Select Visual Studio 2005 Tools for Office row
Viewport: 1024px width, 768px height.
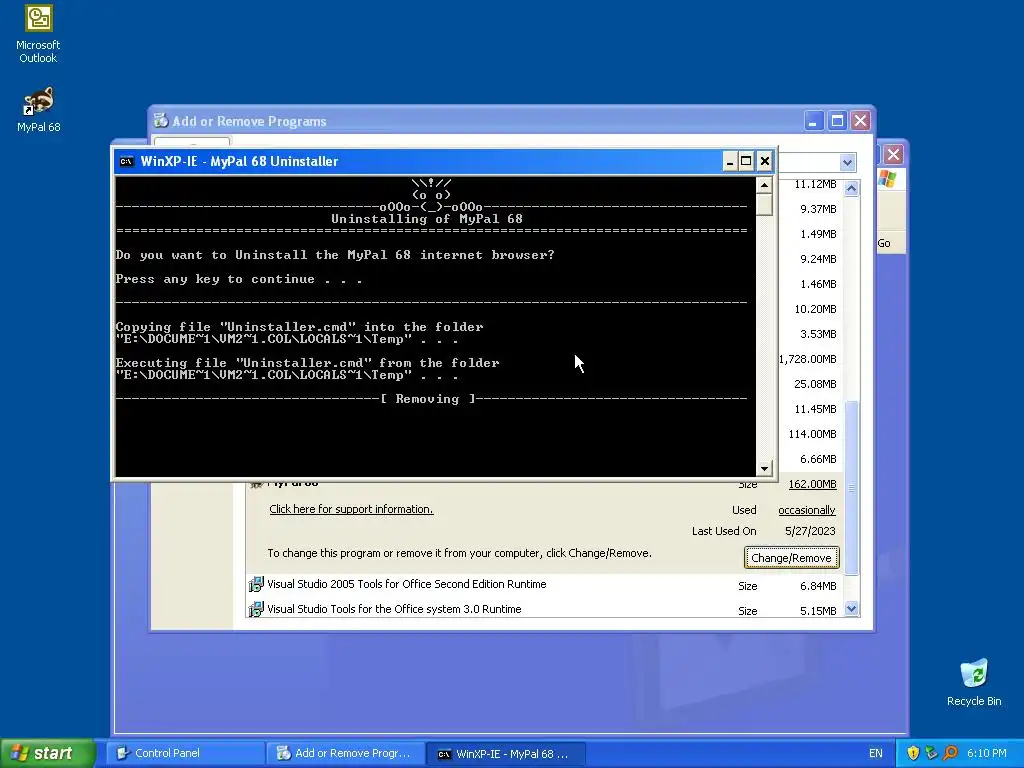click(x=545, y=584)
